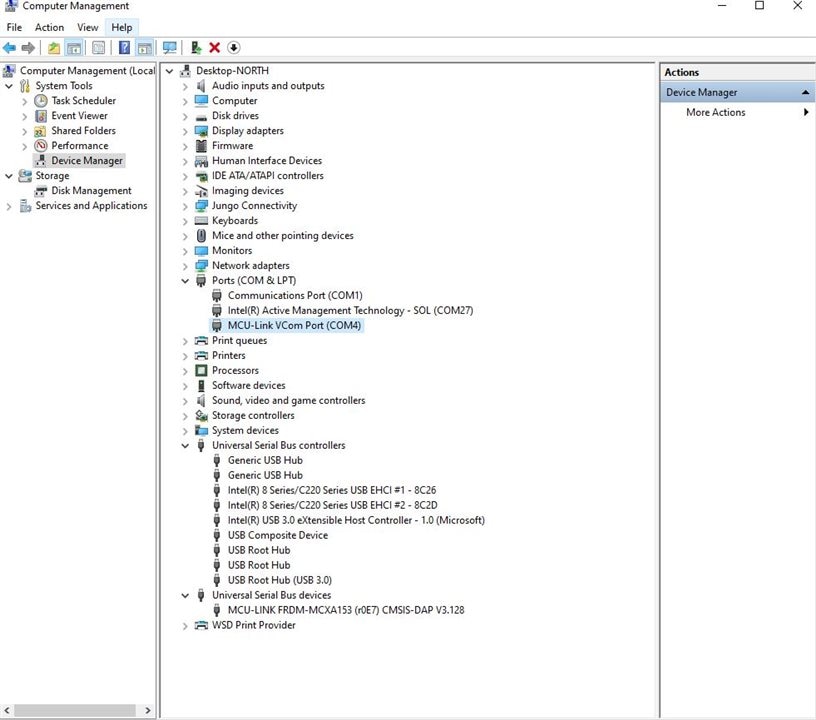Click the Keyboards icon
This screenshot has height=720, width=816.
tap(201, 221)
